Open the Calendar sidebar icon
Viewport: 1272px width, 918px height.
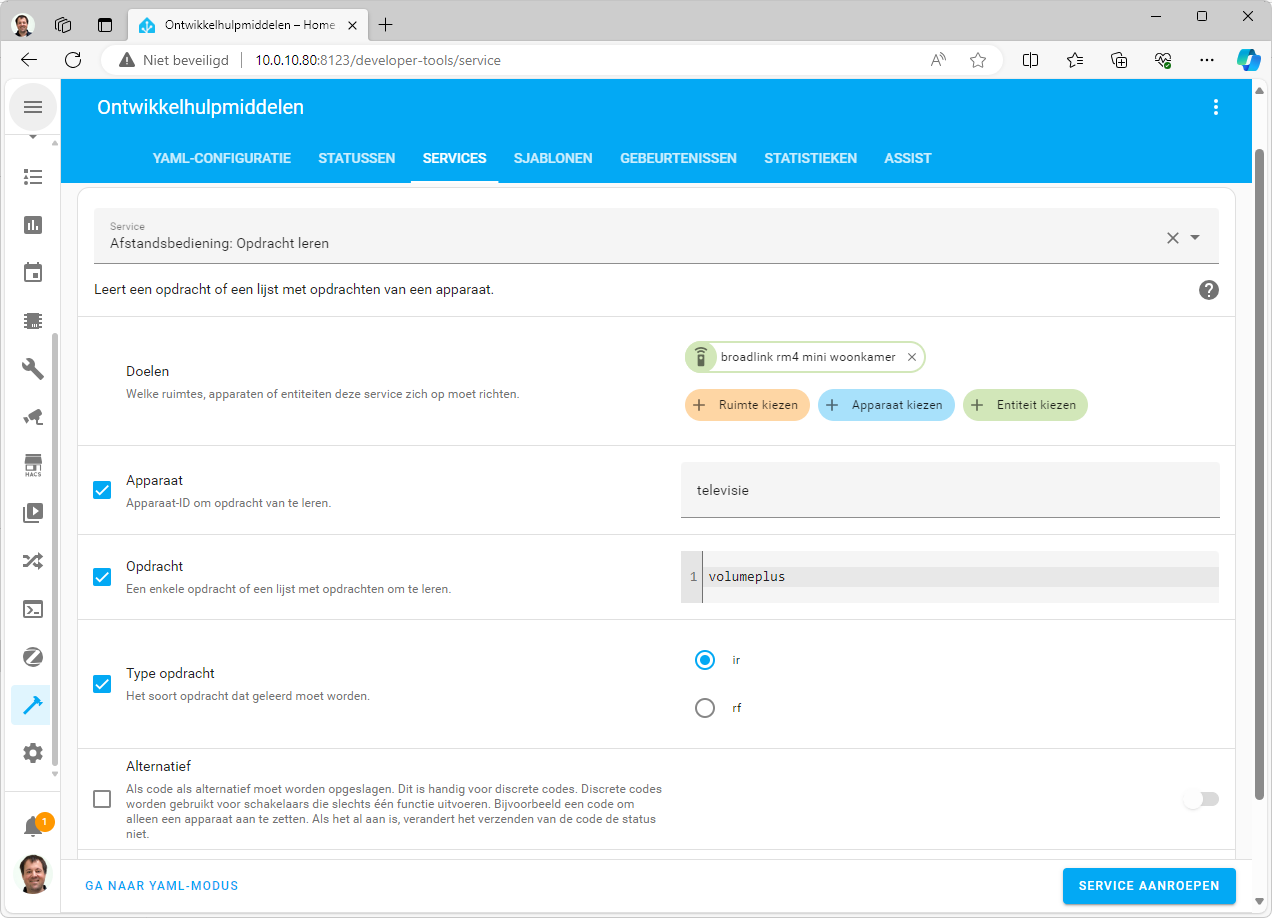[x=33, y=273]
